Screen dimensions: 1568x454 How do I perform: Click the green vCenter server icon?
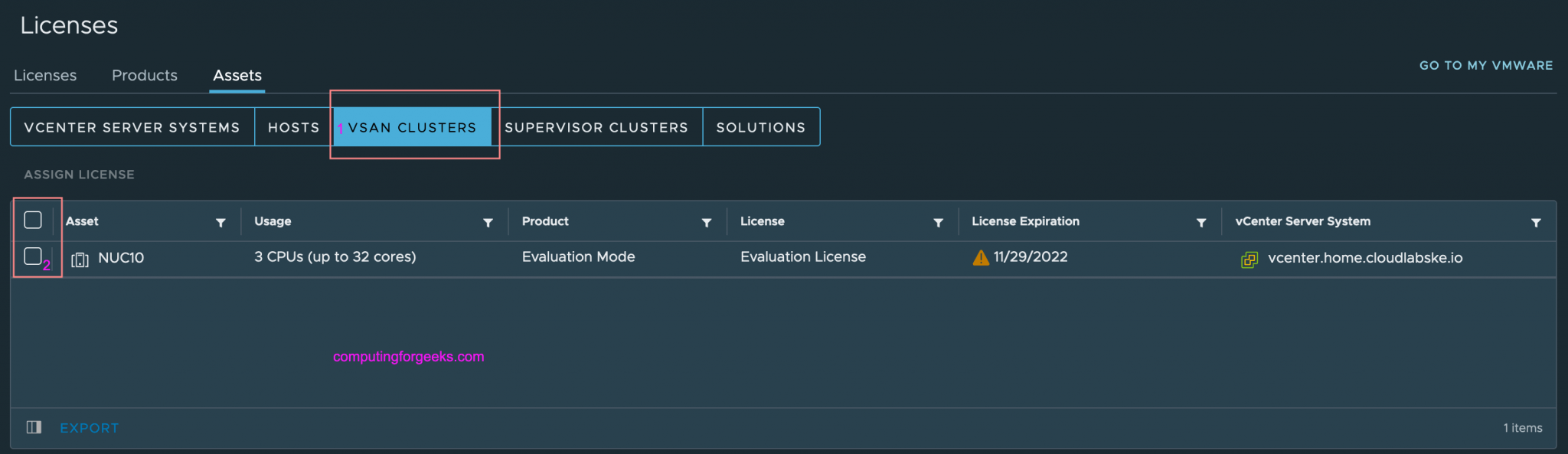click(x=1249, y=260)
